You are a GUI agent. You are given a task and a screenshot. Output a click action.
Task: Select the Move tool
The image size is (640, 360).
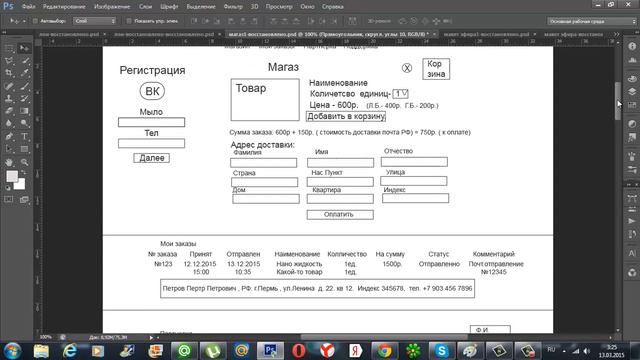point(24,49)
